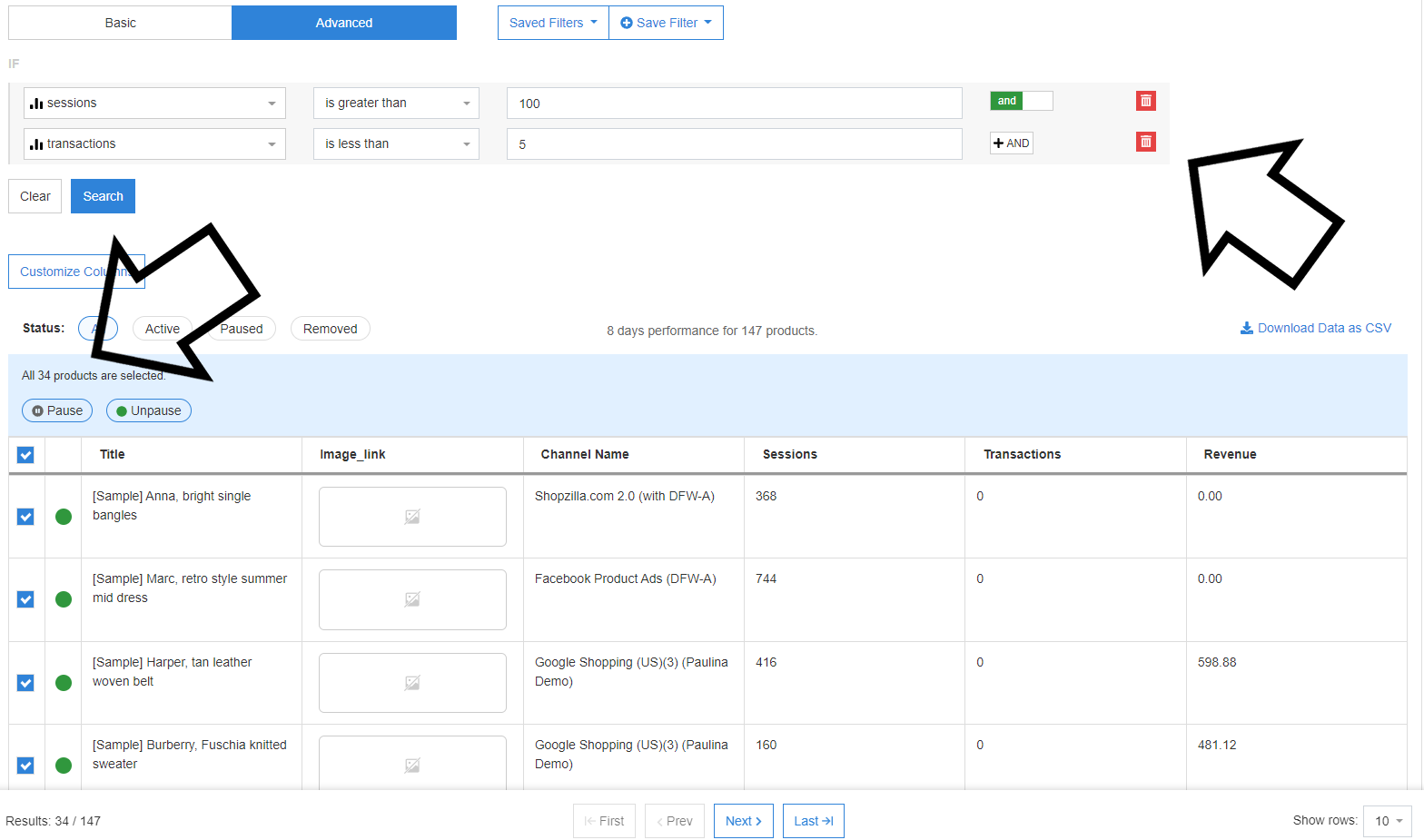
Task: Sort by the Transactions column header
Action: click(1023, 454)
